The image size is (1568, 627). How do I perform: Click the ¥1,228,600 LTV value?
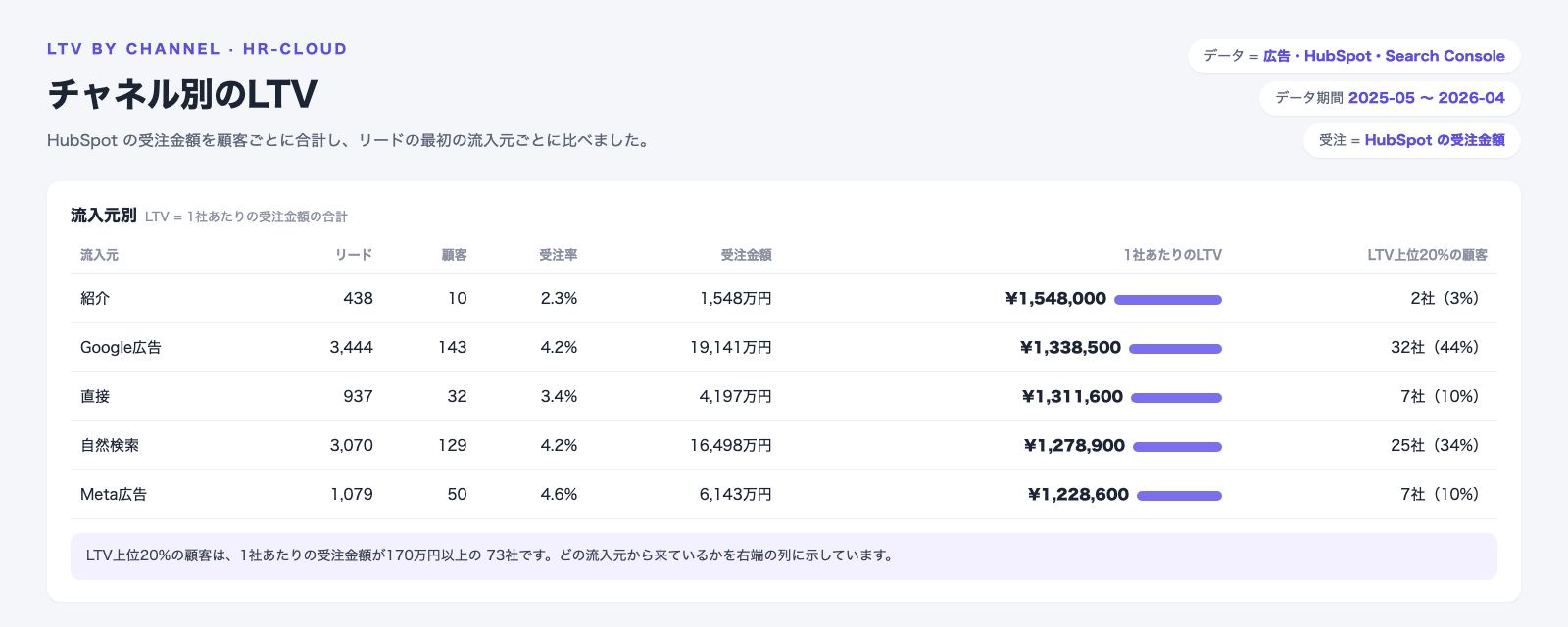point(1079,494)
